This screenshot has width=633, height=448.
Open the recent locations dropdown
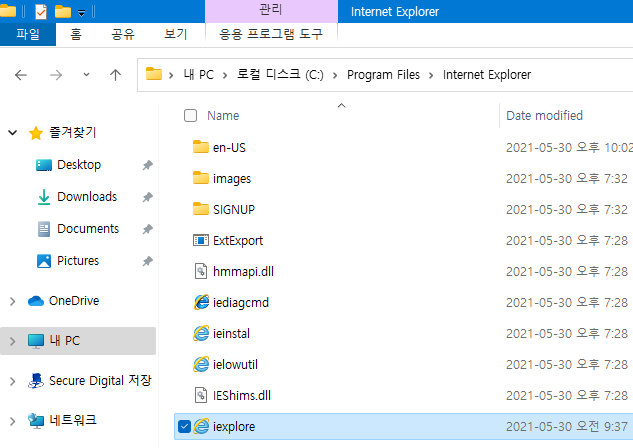pyautogui.click(x=86, y=75)
